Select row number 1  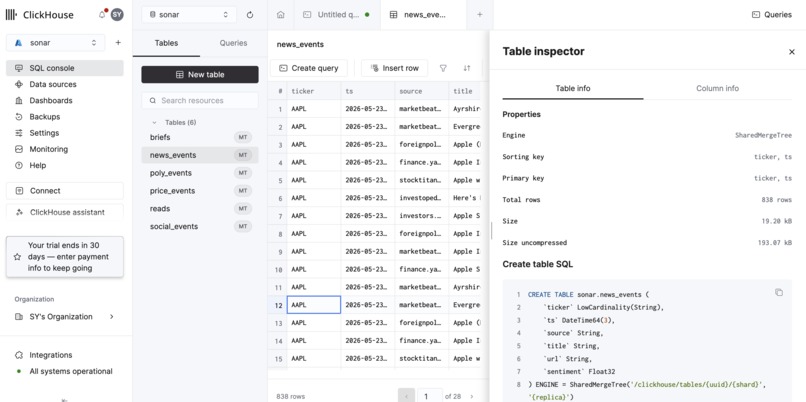click(278, 109)
